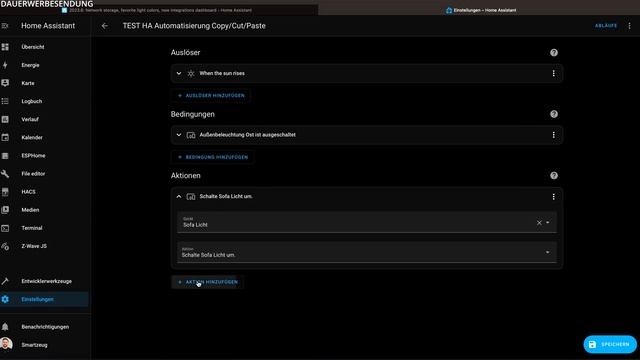The width and height of the screenshot is (640, 360).
Task: Click the File editor wrench icon
Action: pos(5,173)
